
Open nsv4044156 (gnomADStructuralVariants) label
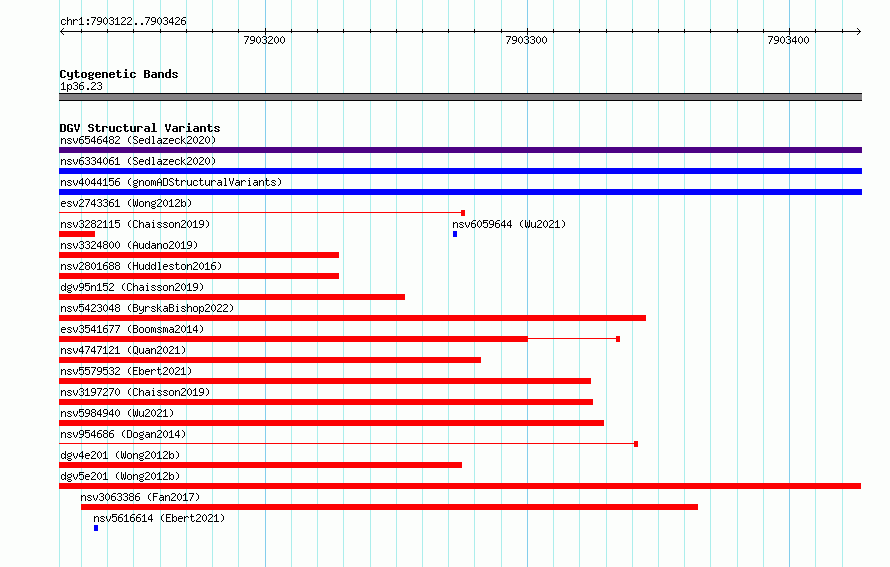(171, 182)
